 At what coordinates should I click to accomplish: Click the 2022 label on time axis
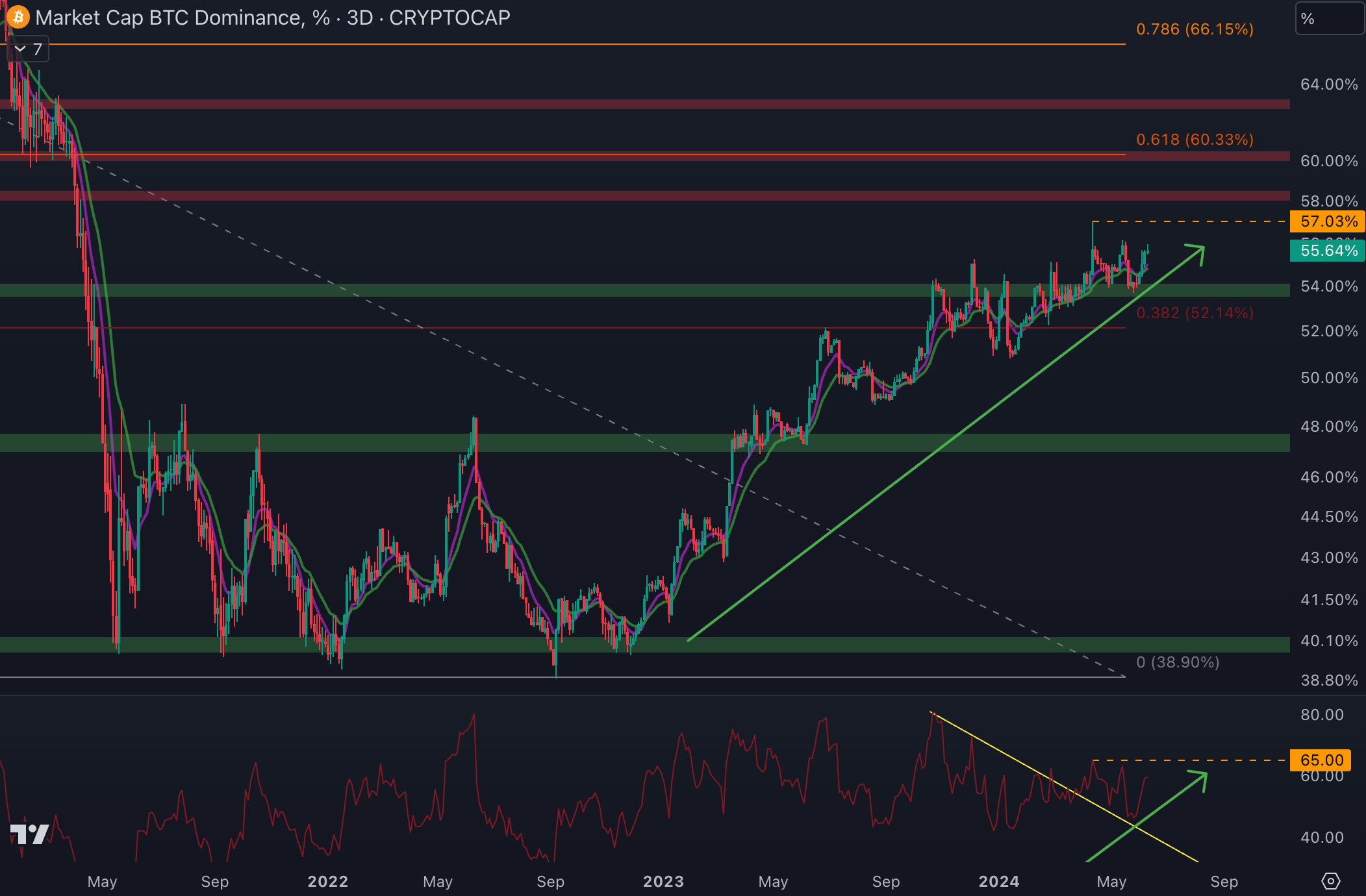coord(327,882)
